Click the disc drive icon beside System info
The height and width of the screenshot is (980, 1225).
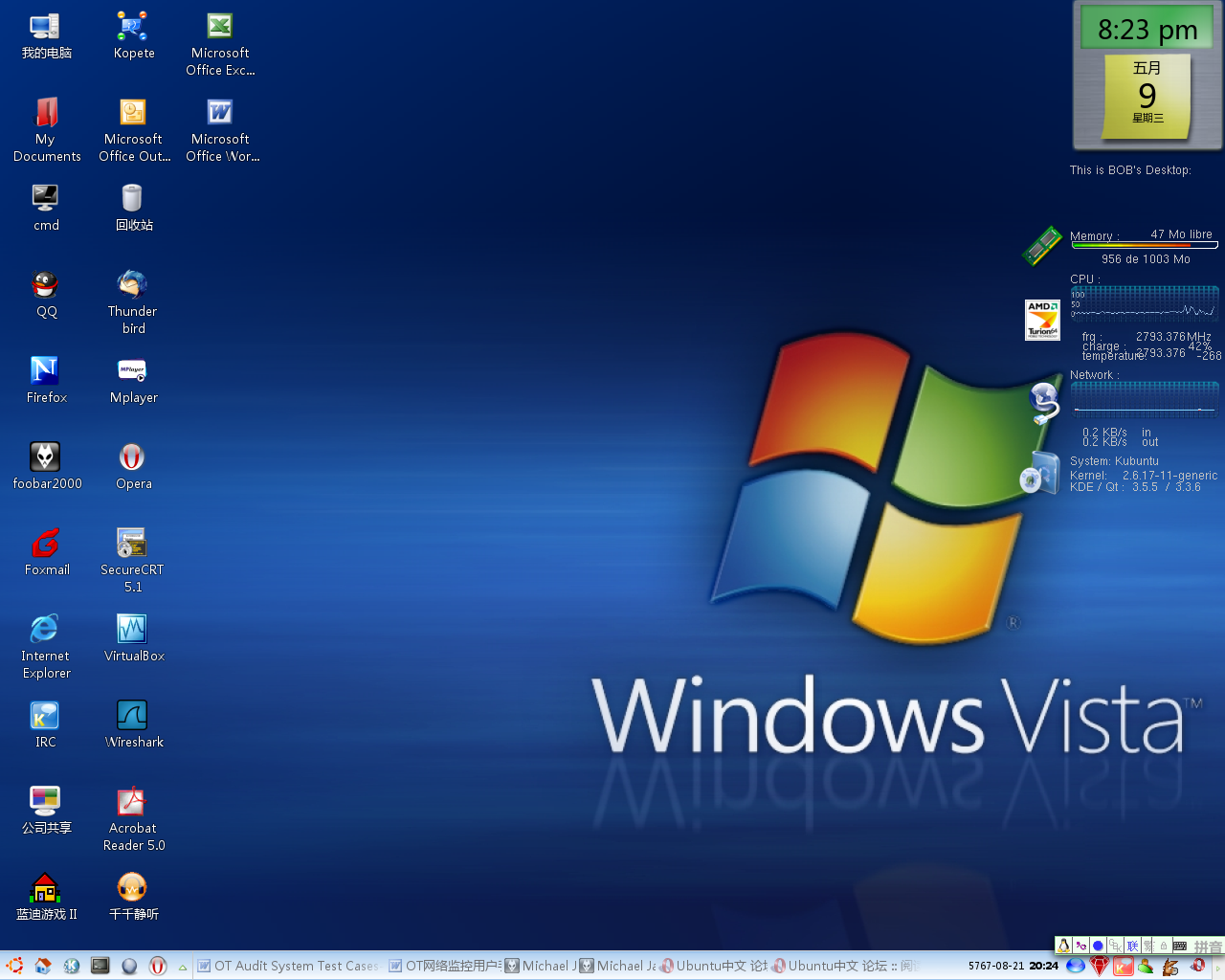click(x=1039, y=472)
